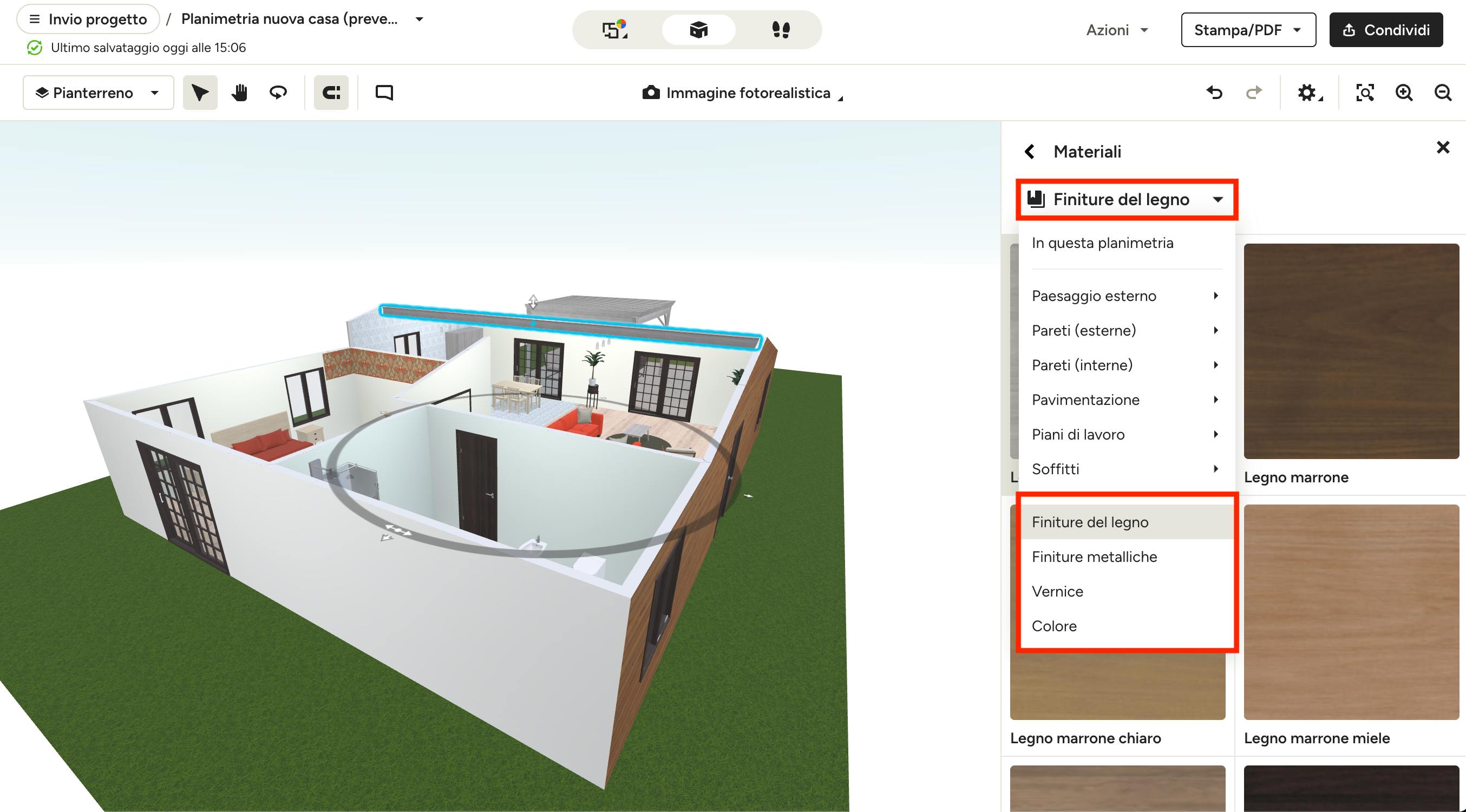Select the arrow pointer tool
The height and width of the screenshot is (812, 1466).
(x=200, y=92)
